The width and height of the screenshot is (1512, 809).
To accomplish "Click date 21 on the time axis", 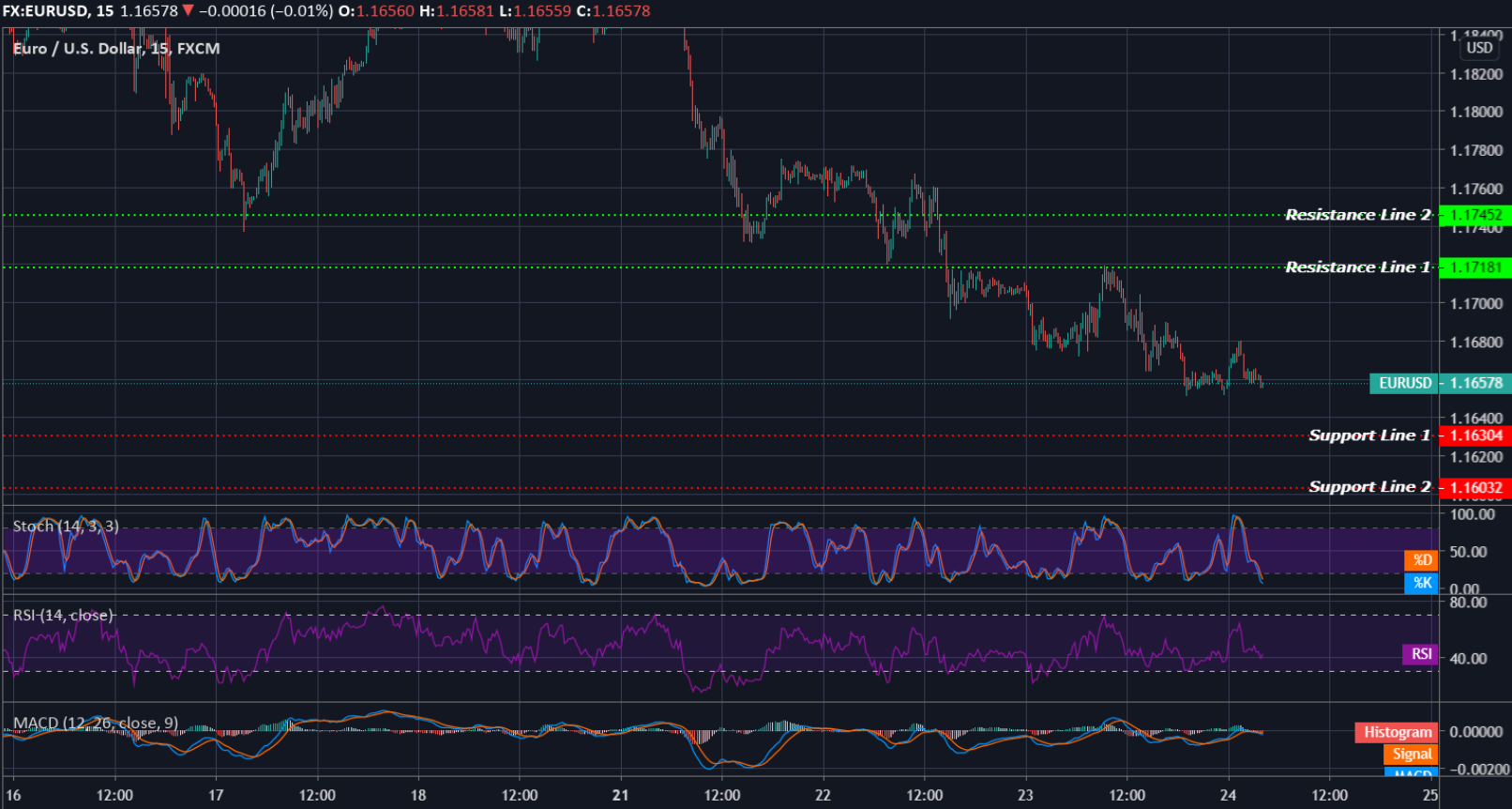I will point(620,796).
